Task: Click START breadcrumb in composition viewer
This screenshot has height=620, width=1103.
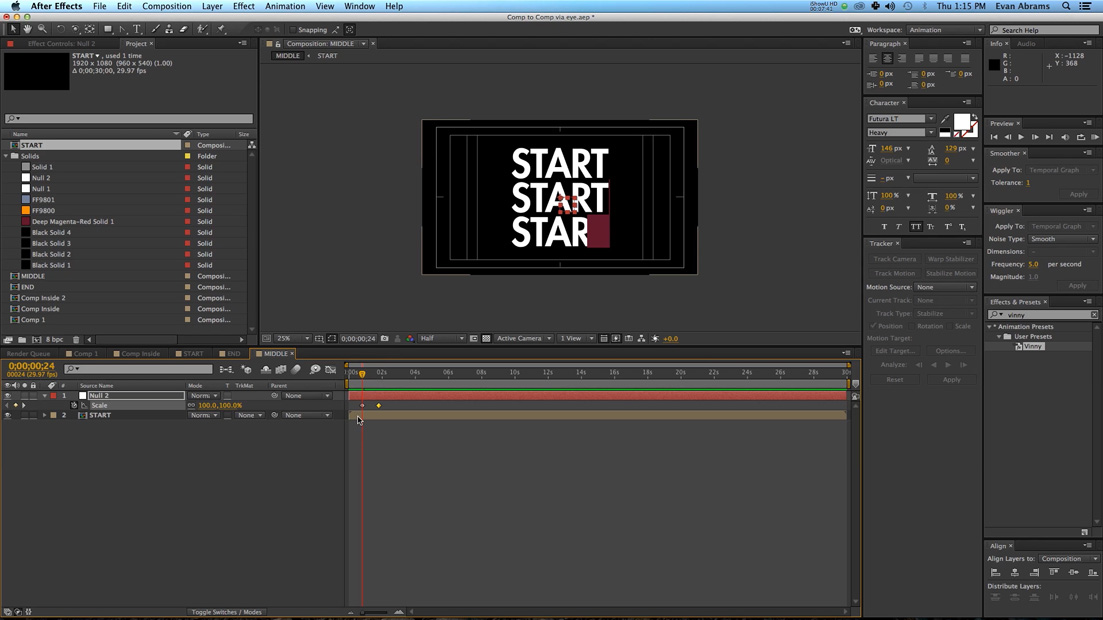Action: 327,56
